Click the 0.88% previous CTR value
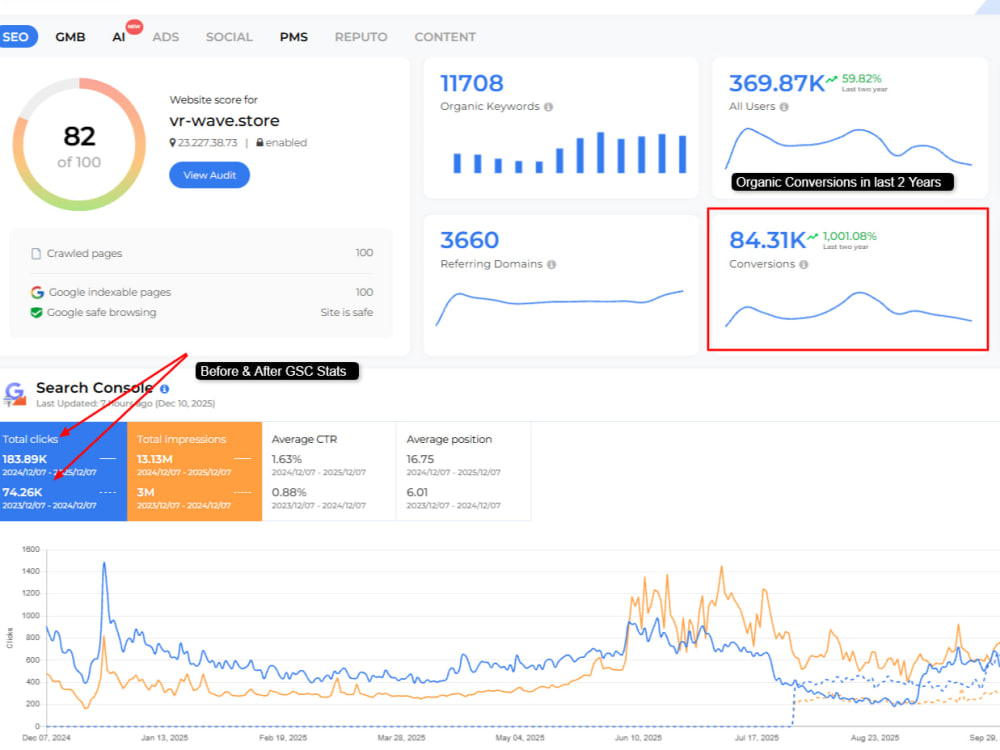Image resolution: width=1000 pixels, height=750 pixels. click(x=289, y=492)
